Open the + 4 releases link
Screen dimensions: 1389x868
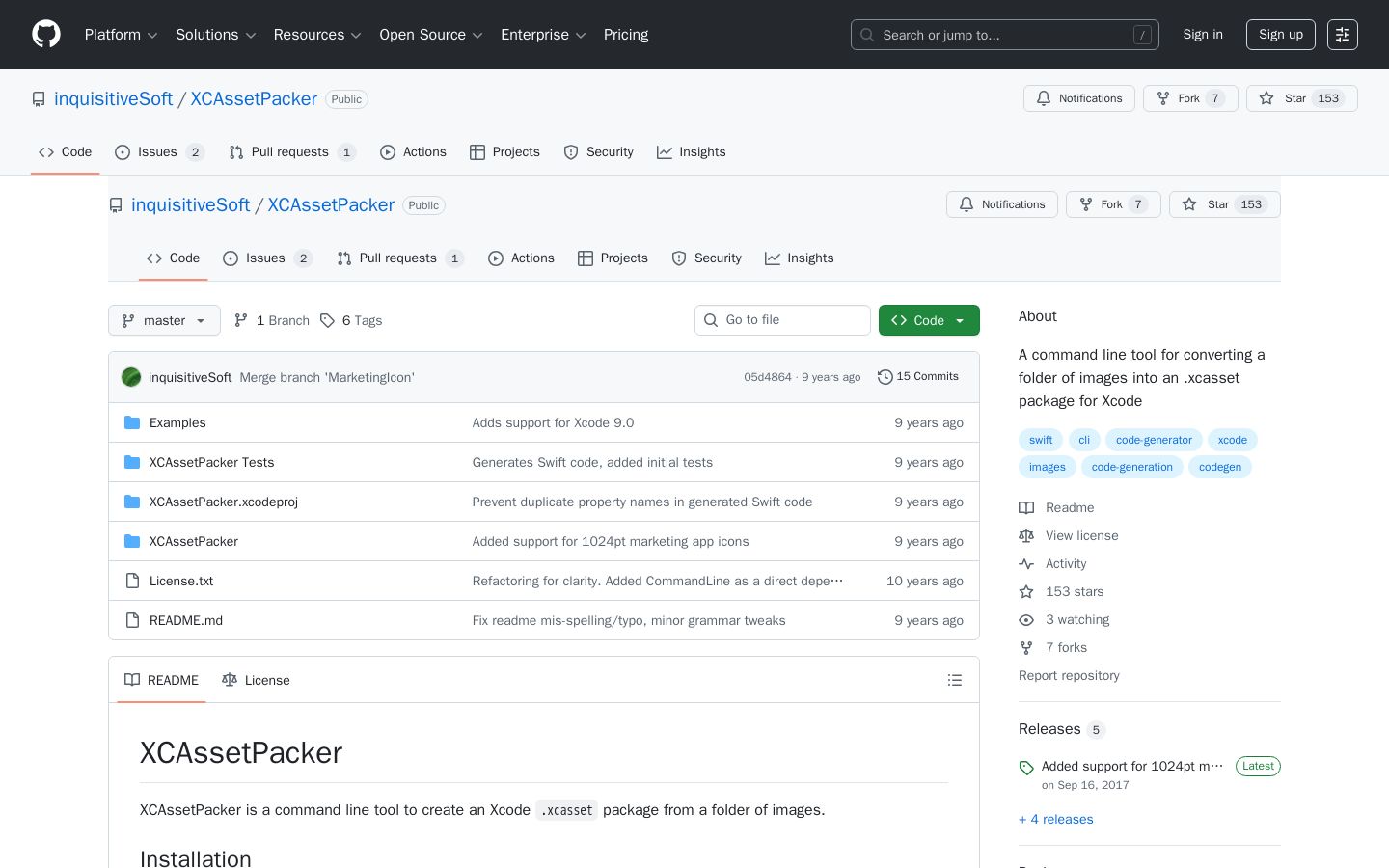(x=1056, y=820)
